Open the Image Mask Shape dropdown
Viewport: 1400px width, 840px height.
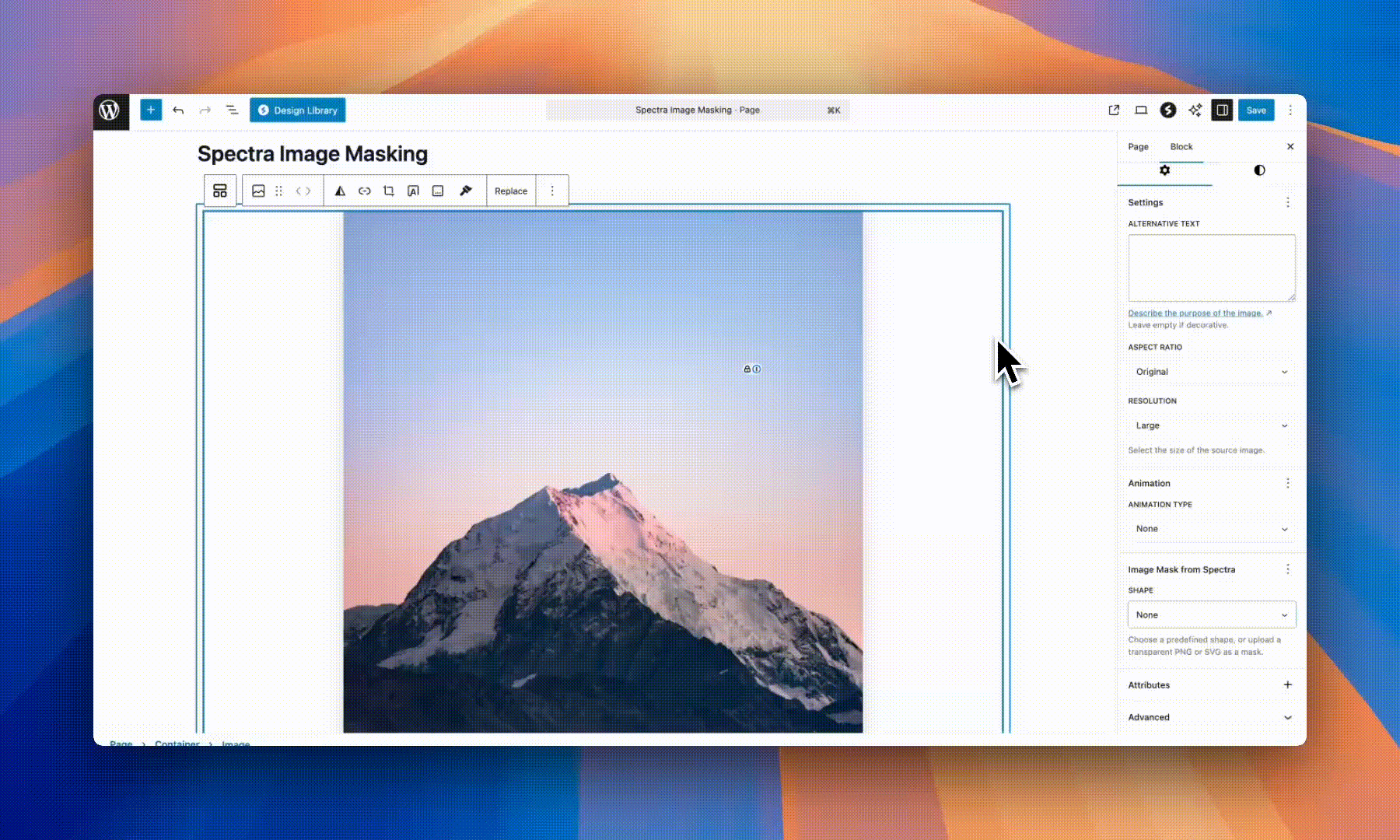click(x=1211, y=614)
